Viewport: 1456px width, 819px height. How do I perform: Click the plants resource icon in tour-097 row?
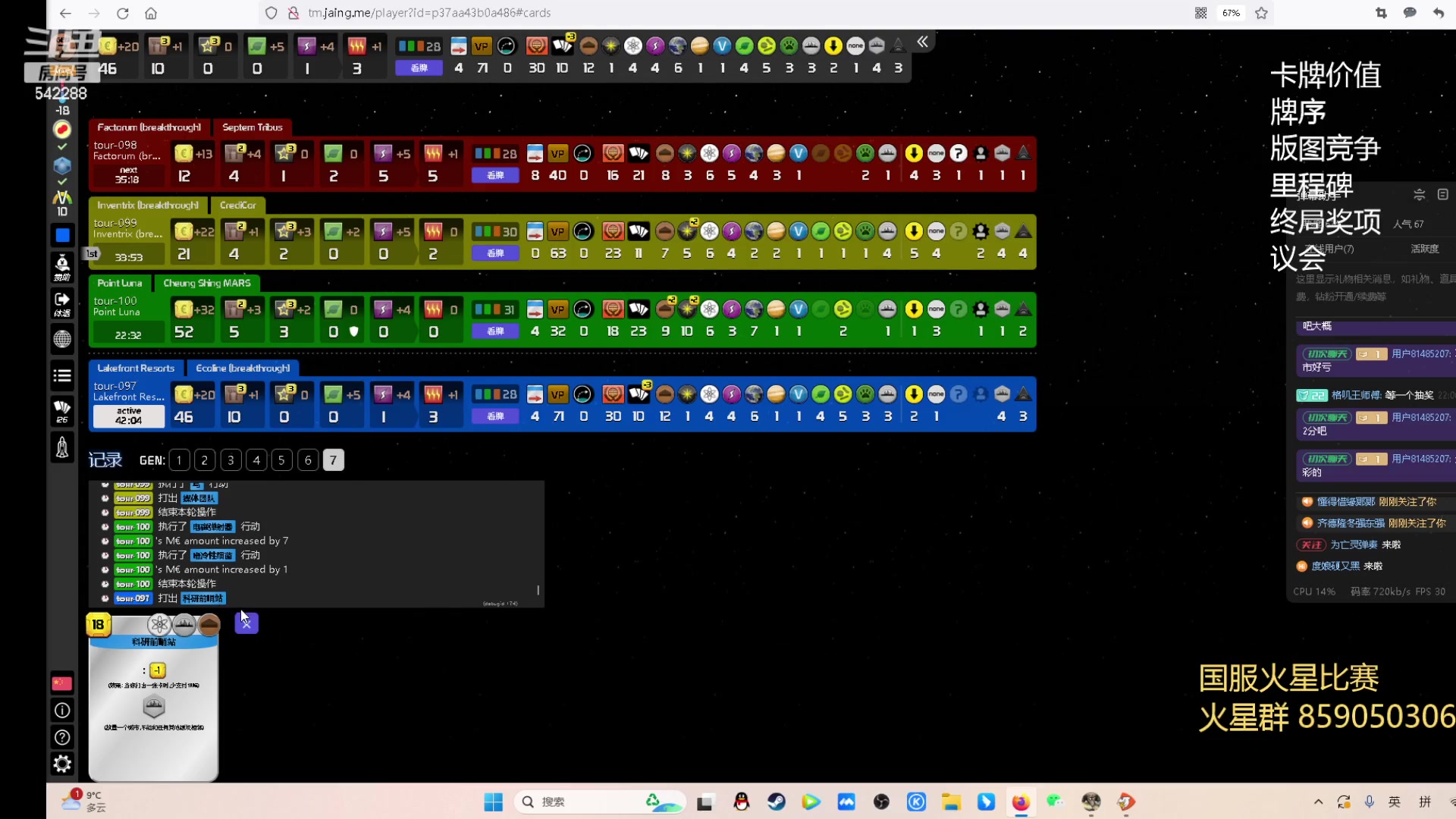coord(333,394)
